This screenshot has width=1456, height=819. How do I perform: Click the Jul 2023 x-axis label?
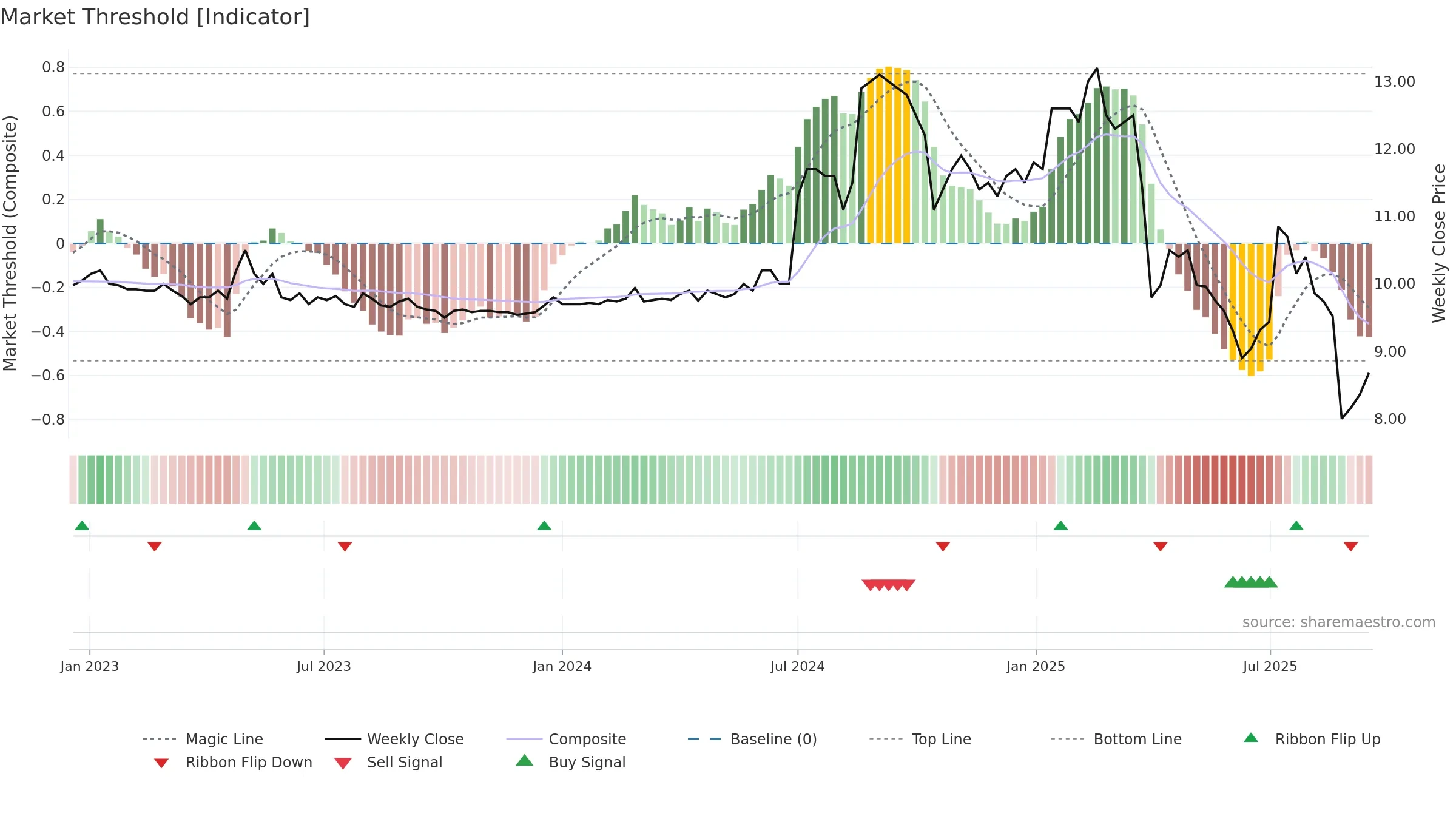pyautogui.click(x=324, y=666)
